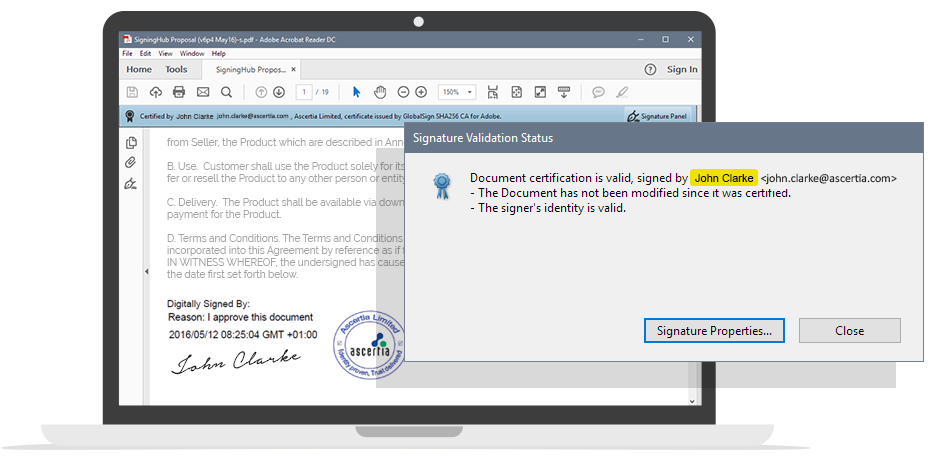
Task: Switch to the Tools tab
Action: click(176, 69)
